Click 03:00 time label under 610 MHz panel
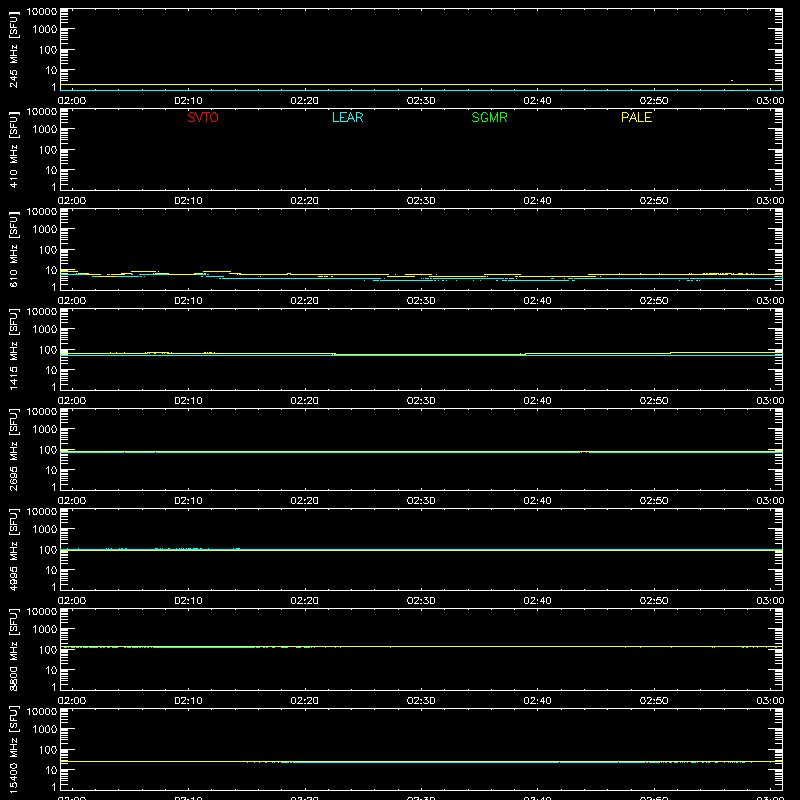 pyautogui.click(x=770, y=301)
